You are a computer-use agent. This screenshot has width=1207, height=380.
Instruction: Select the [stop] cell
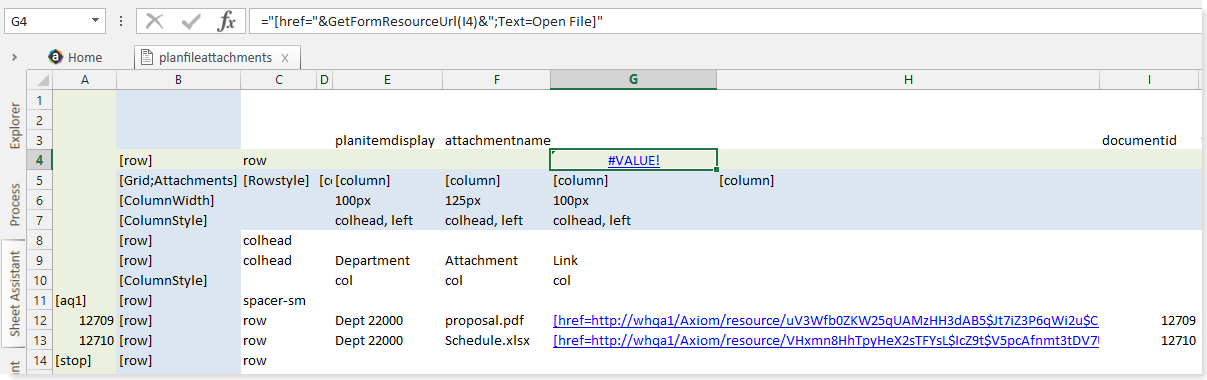pyautogui.click(x=84, y=360)
